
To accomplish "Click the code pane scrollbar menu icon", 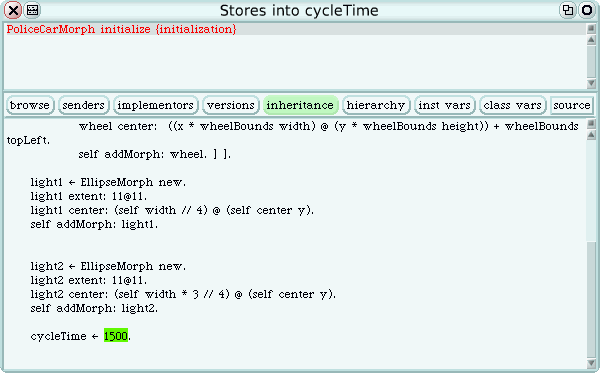I will [x=591, y=123].
